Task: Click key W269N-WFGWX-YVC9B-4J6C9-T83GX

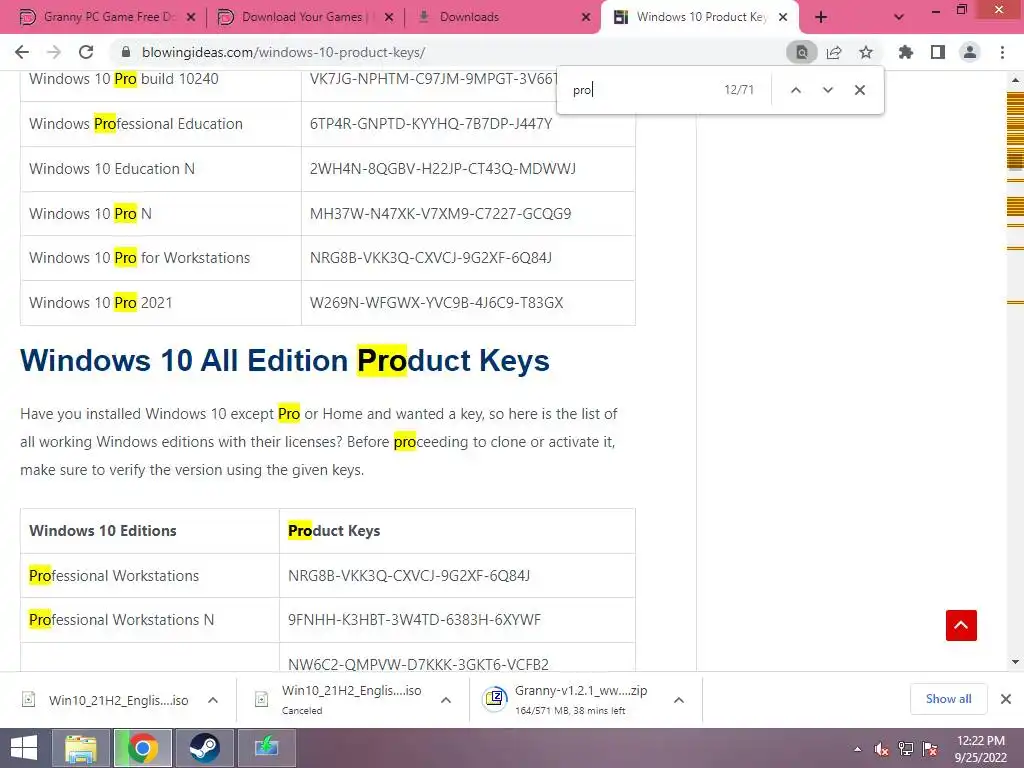Action: (436, 302)
